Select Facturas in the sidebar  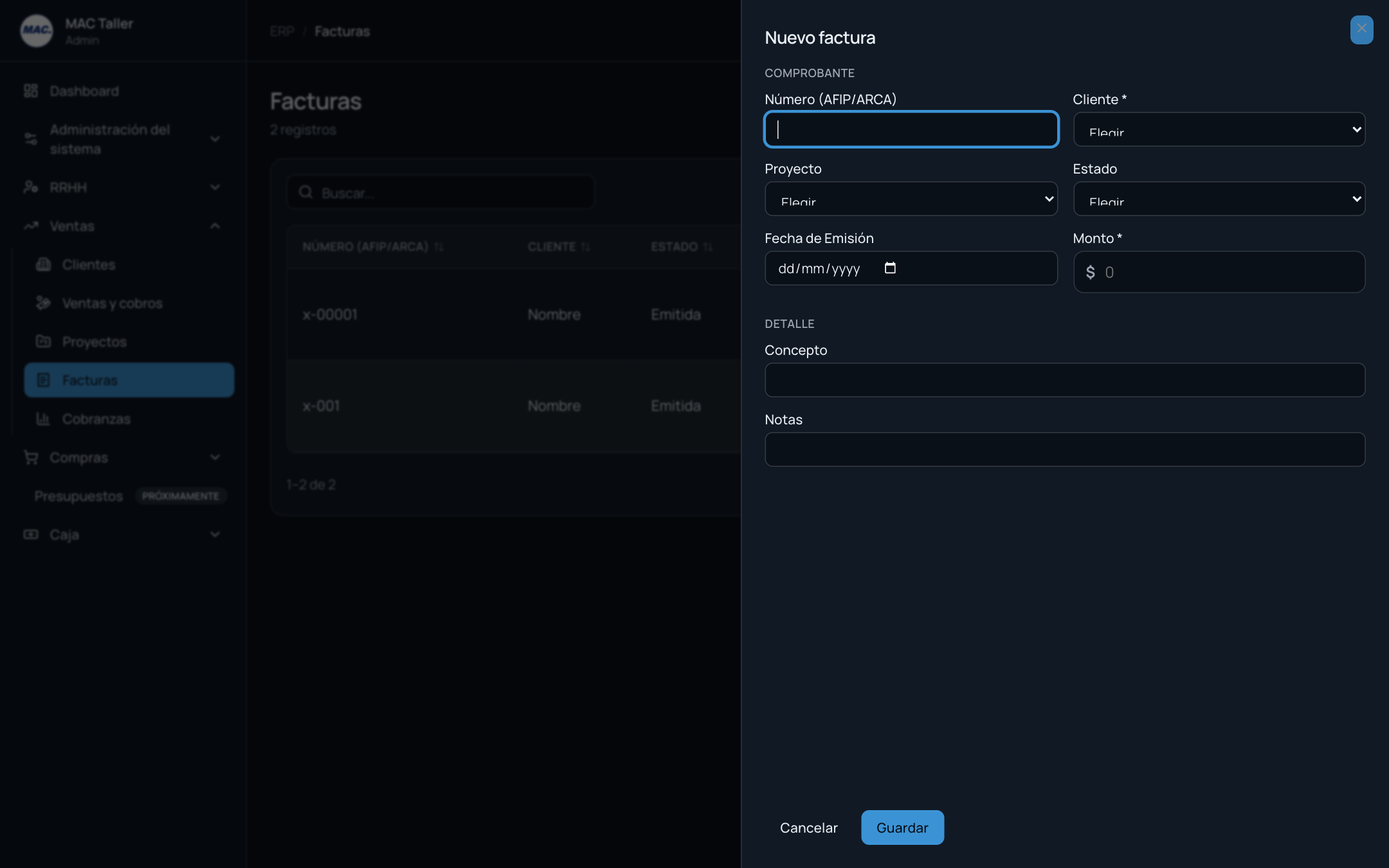pos(129,380)
